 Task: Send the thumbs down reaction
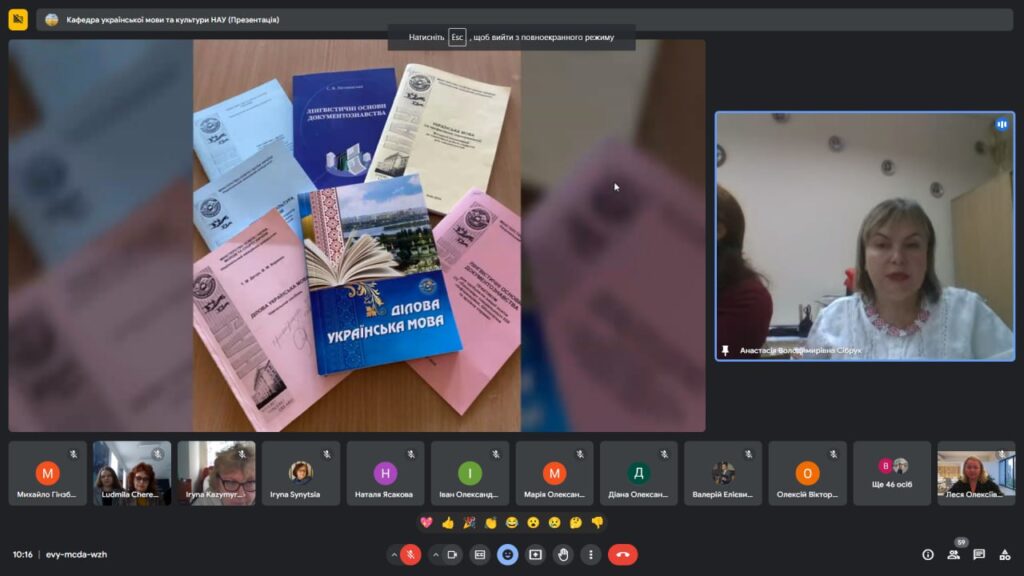click(597, 522)
